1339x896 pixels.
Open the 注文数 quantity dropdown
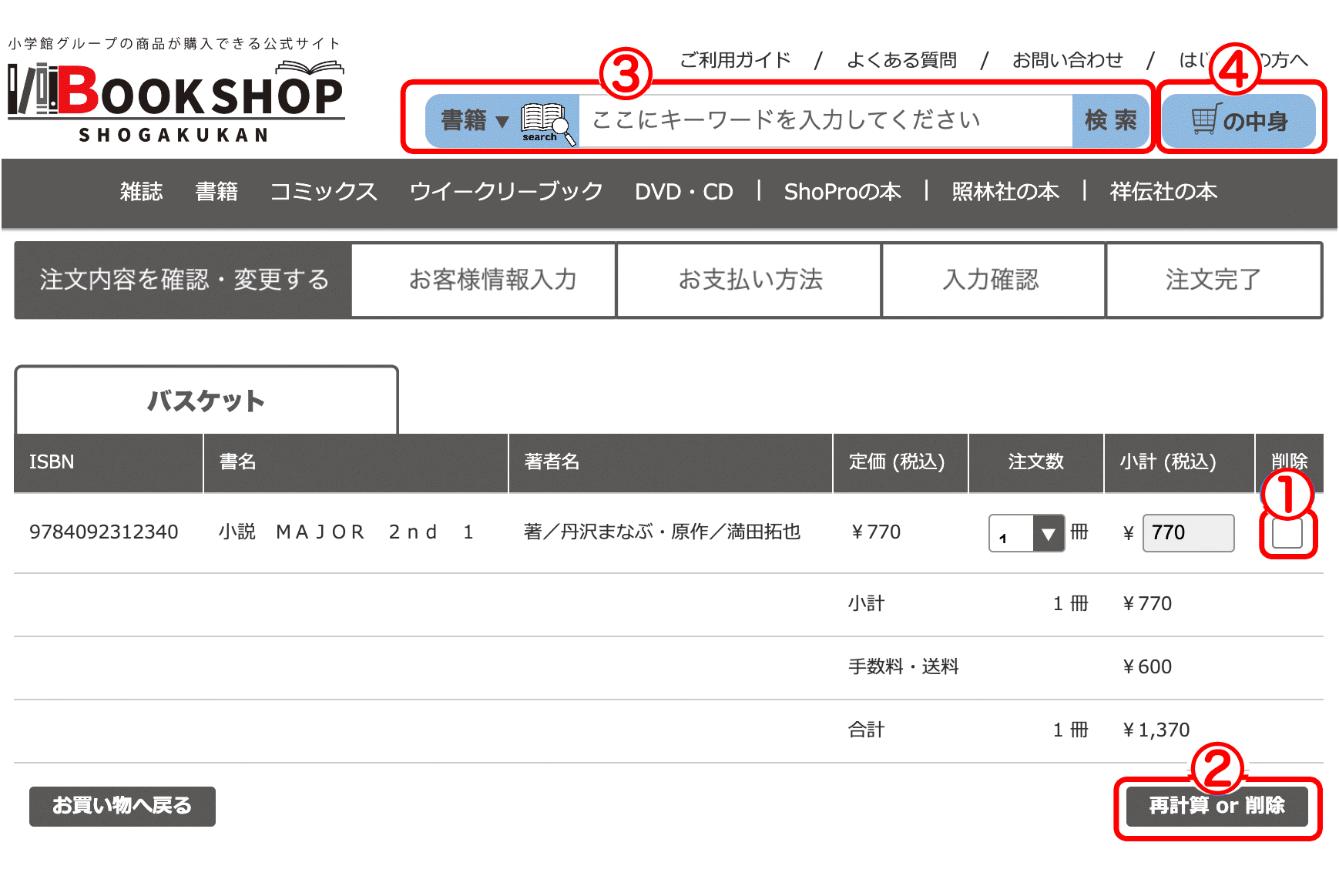tap(1026, 533)
